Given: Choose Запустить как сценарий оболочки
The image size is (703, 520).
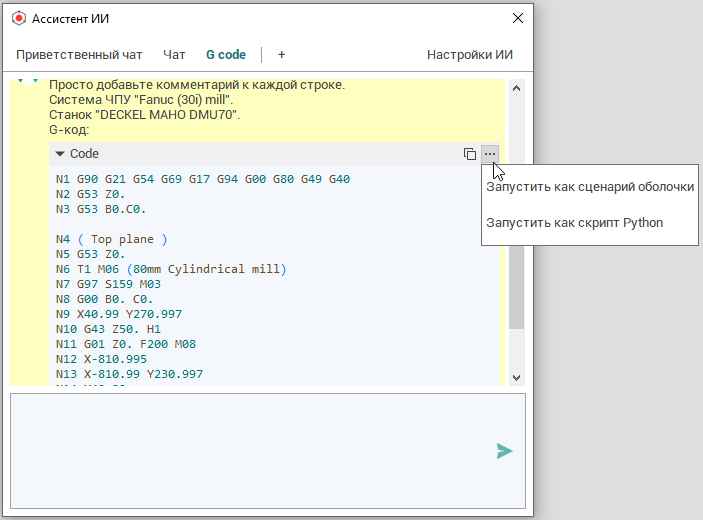Looking at the screenshot, I should 589,186.
